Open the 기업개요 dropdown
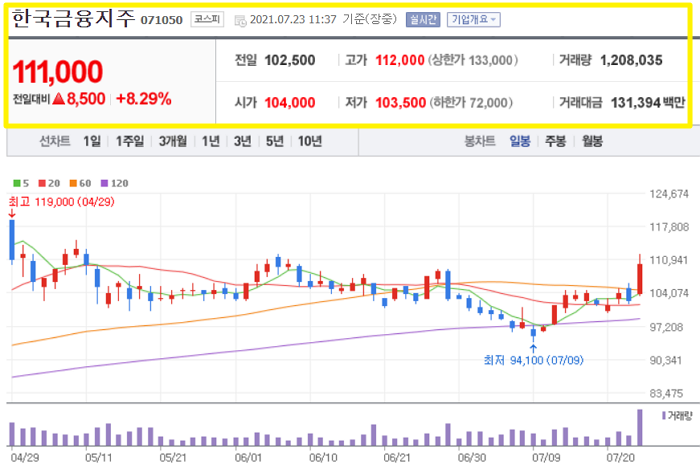Image resolution: width=700 pixels, height=469 pixels. click(x=474, y=20)
